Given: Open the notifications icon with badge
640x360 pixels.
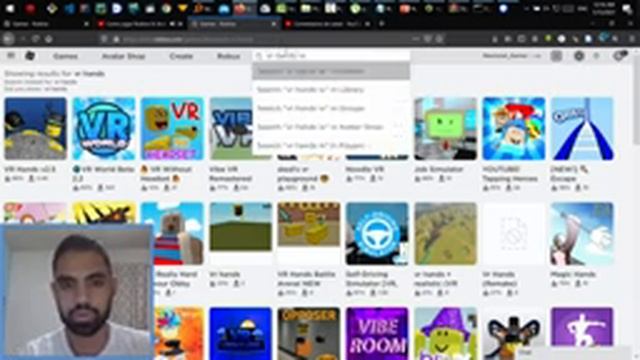Looking at the screenshot, I should [x=619, y=56].
